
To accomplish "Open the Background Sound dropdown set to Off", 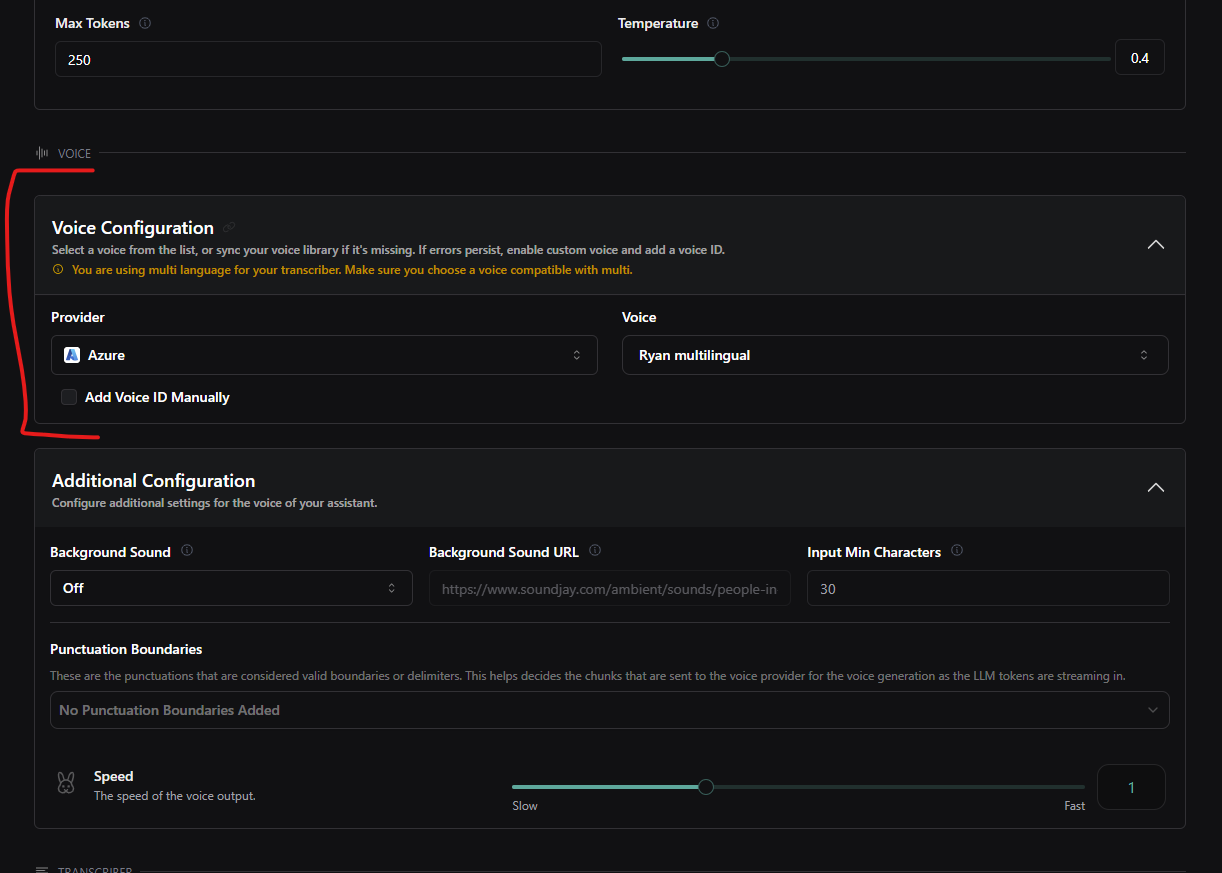I will 231,588.
